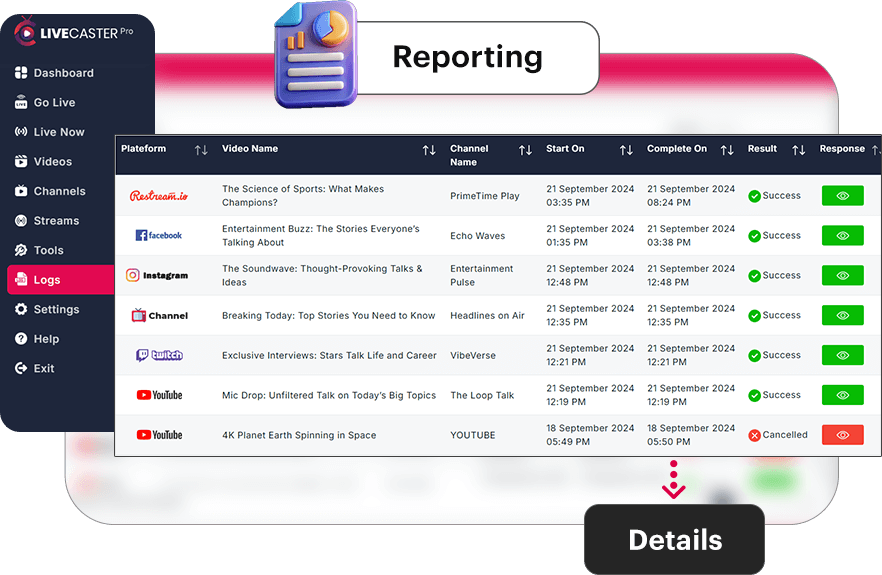Click the Details button
882x575 pixels.
(x=674, y=540)
